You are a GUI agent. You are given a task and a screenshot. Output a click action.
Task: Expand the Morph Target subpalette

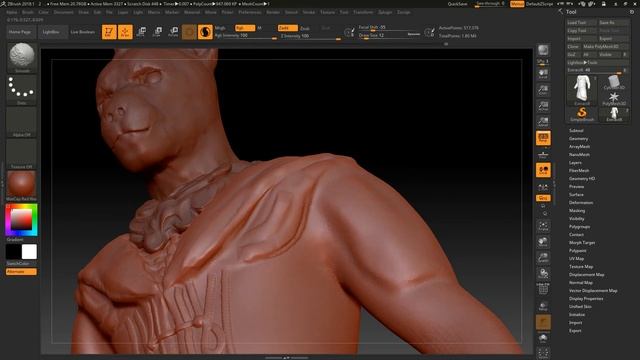click(x=582, y=242)
